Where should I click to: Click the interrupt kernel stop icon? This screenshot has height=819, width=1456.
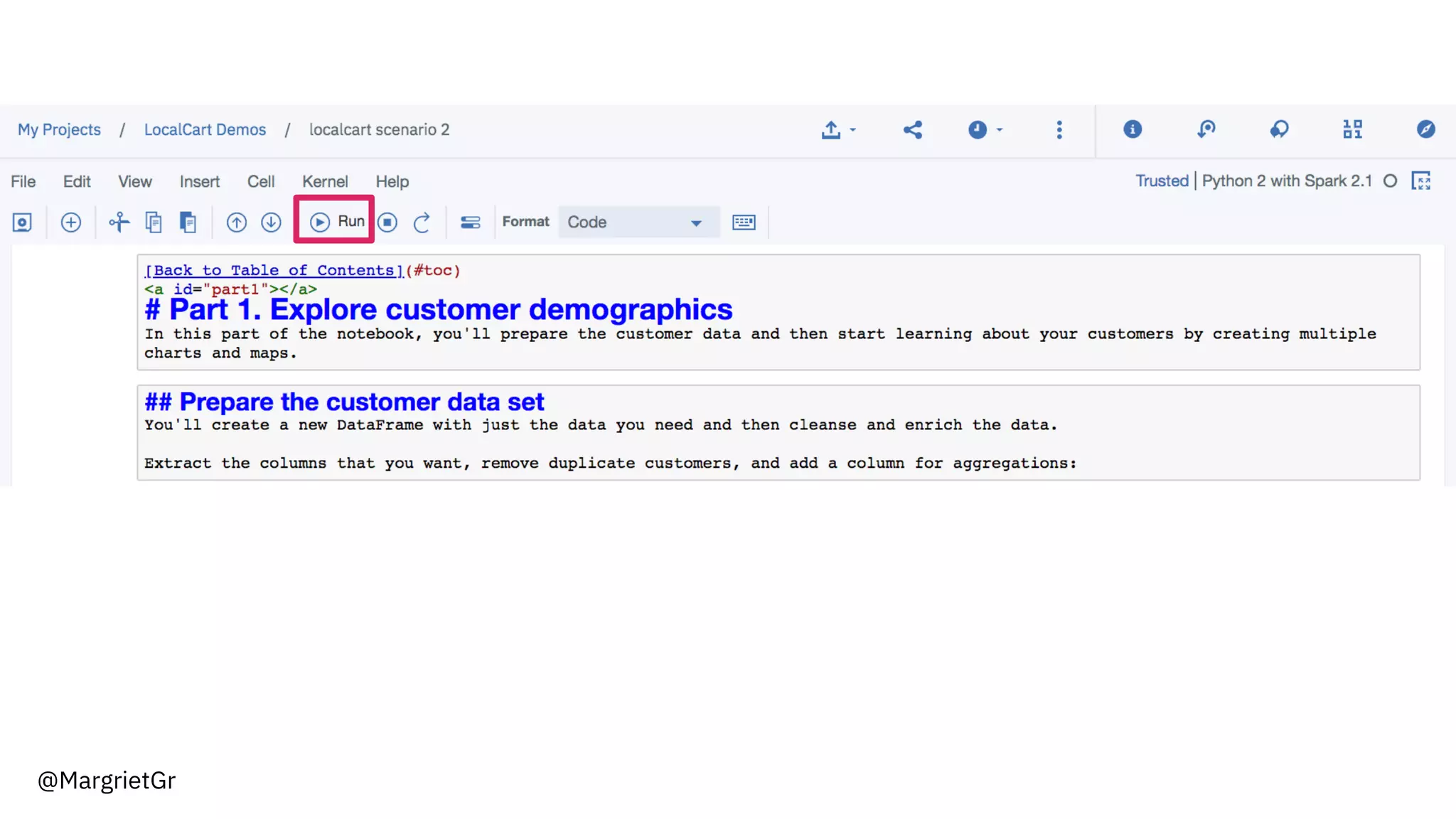(x=387, y=223)
